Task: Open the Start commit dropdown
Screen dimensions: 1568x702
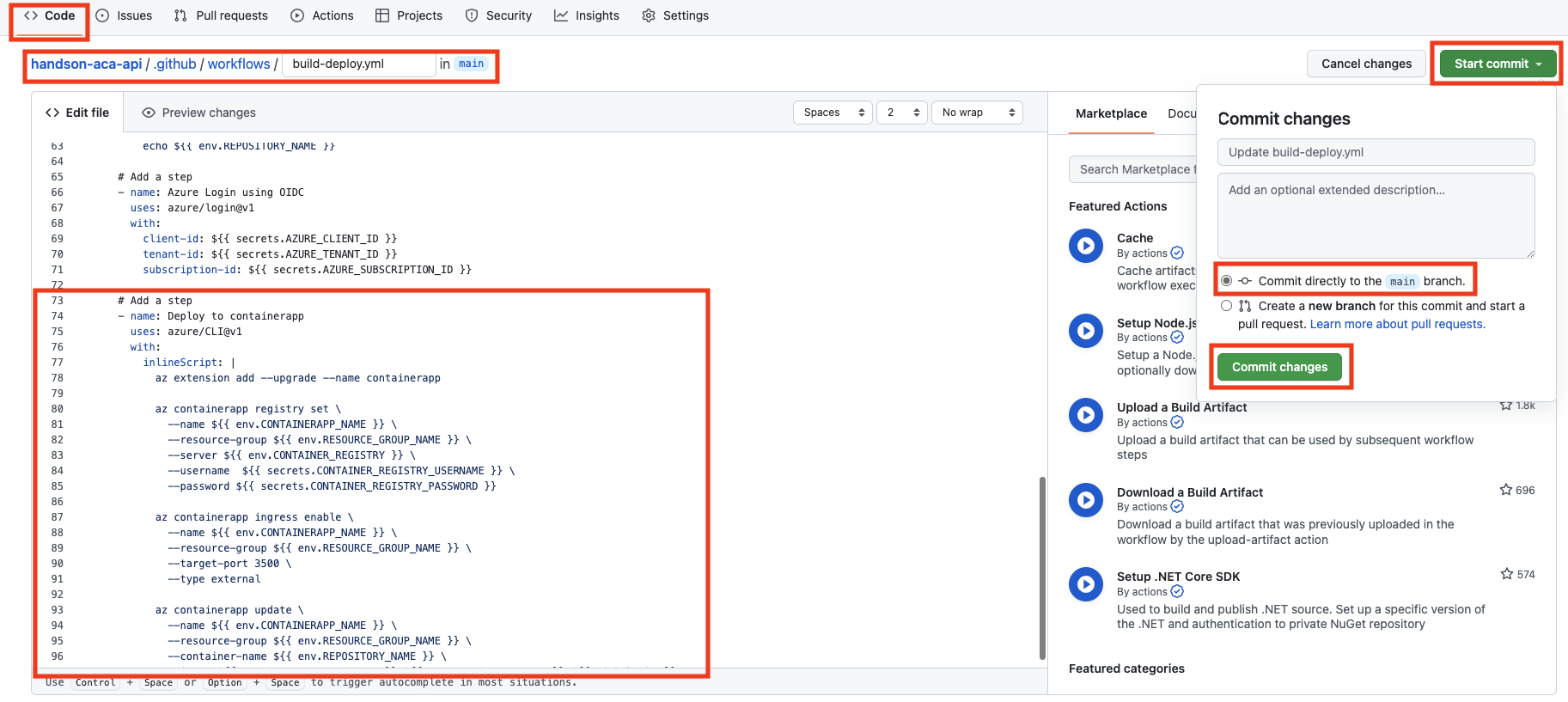Action: pyautogui.click(x=1498, y=64)
